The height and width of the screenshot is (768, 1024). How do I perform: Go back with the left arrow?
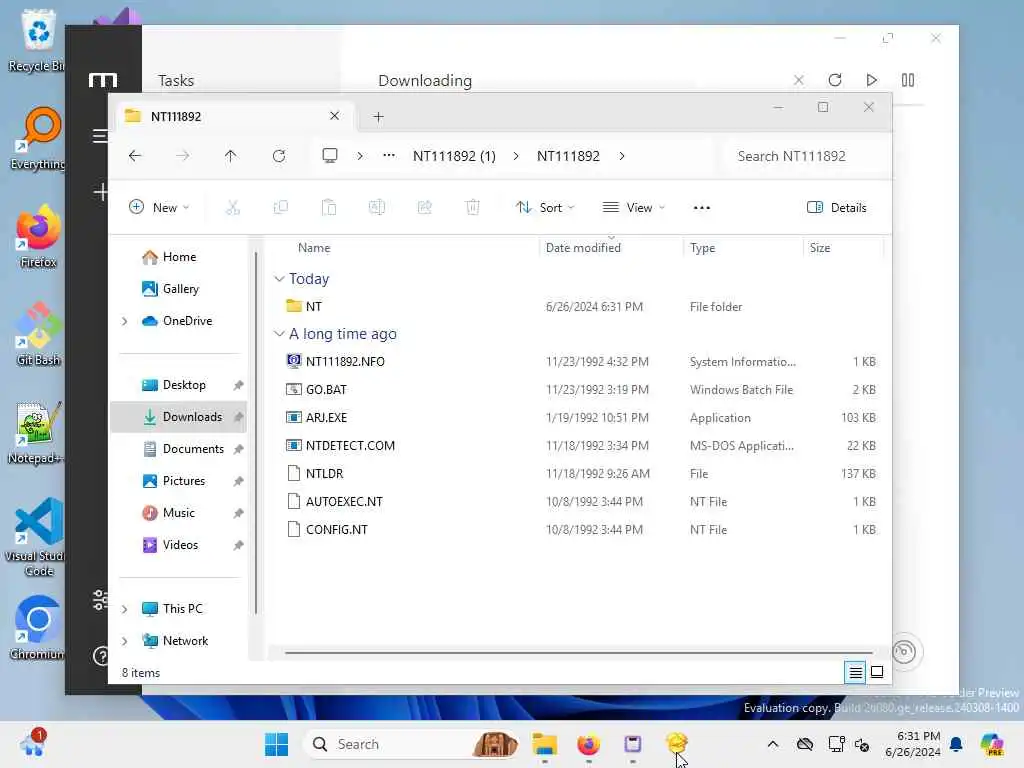pyautogui.click(x=135, y=156)
